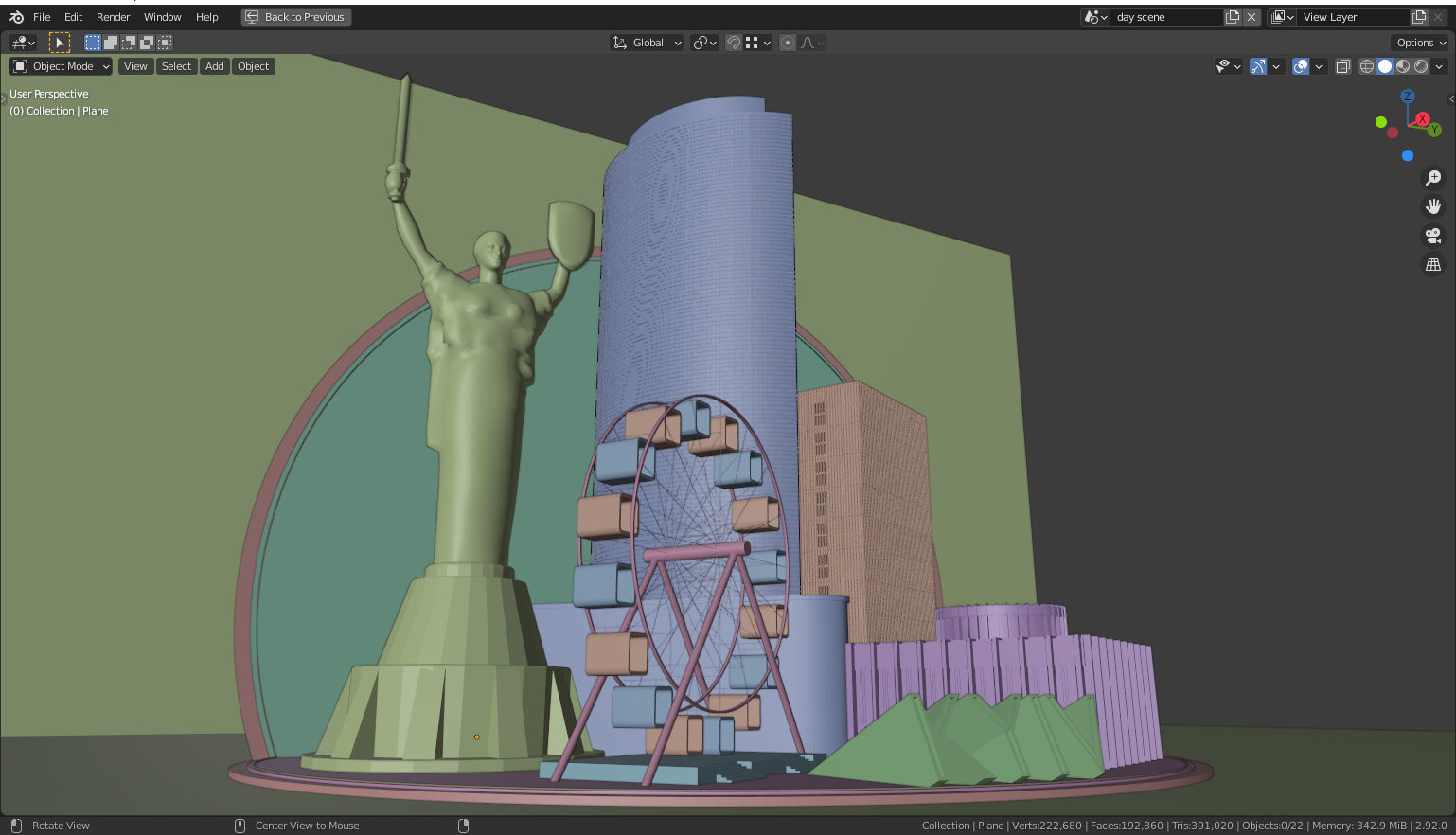Choose the Set New Selection mode icon

tap(92, 43)
